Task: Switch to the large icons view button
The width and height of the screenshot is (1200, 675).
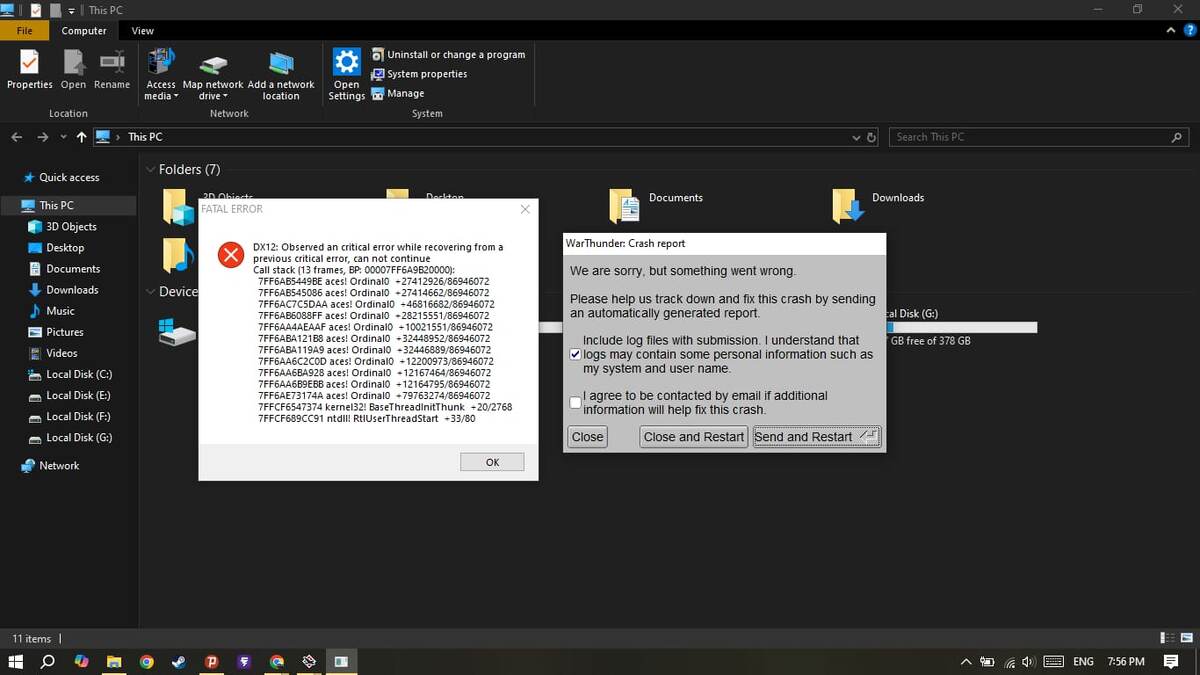Action: click(1188, 638)
